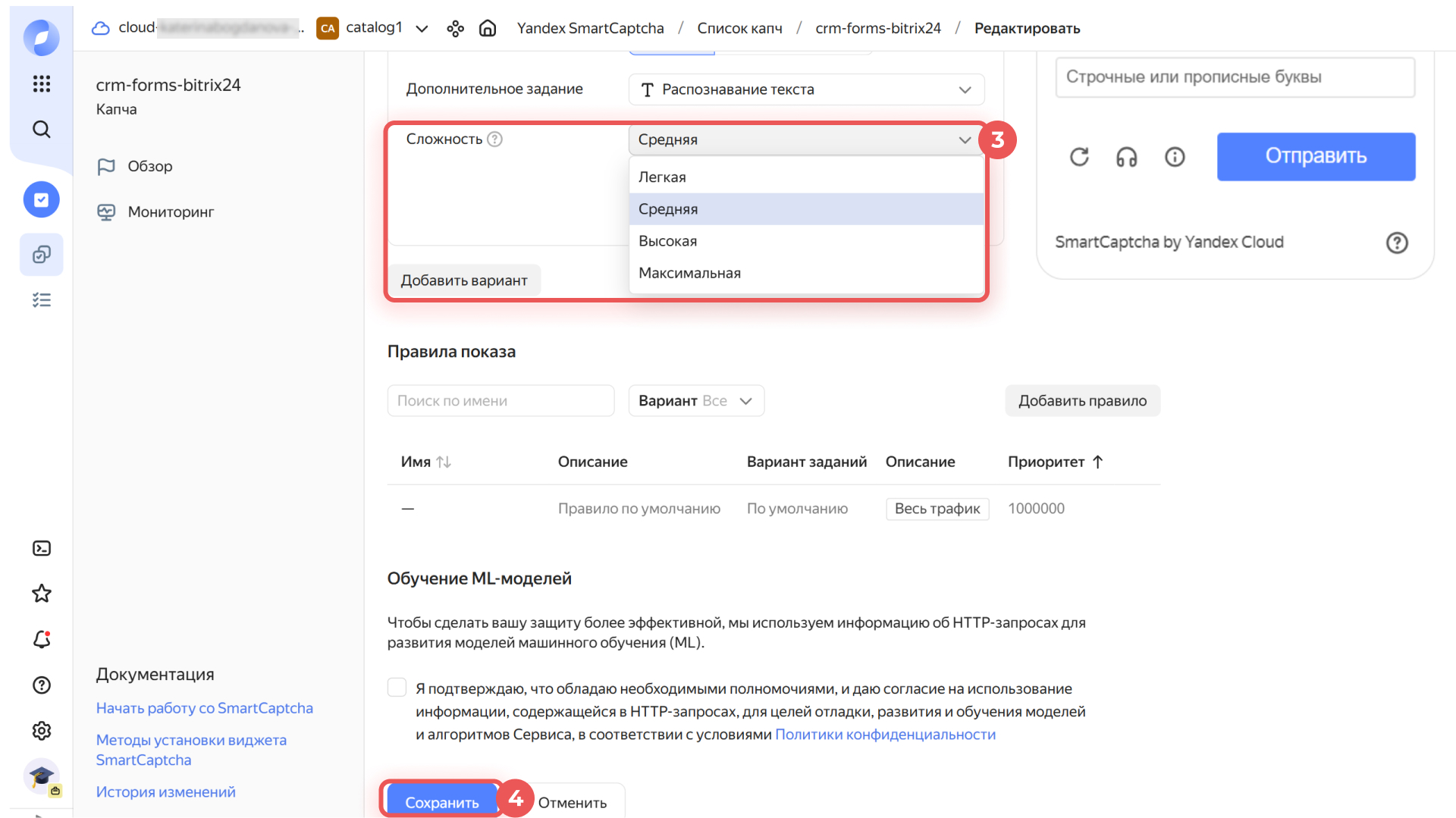Open the Cloud Shell terminal icon

click(42, 548)
